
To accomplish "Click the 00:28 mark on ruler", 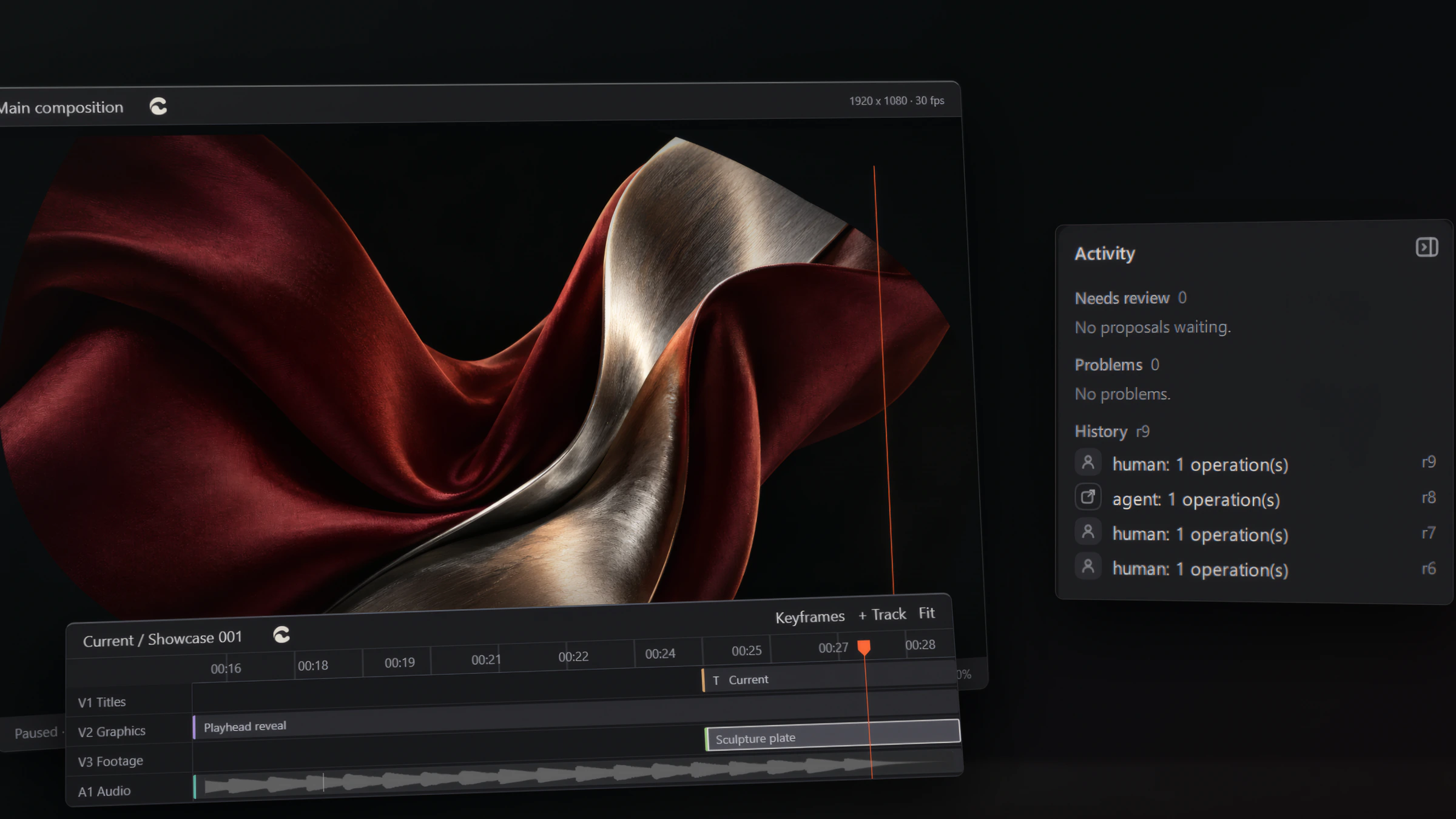I will pyautogui.click(x=920, y=644).
